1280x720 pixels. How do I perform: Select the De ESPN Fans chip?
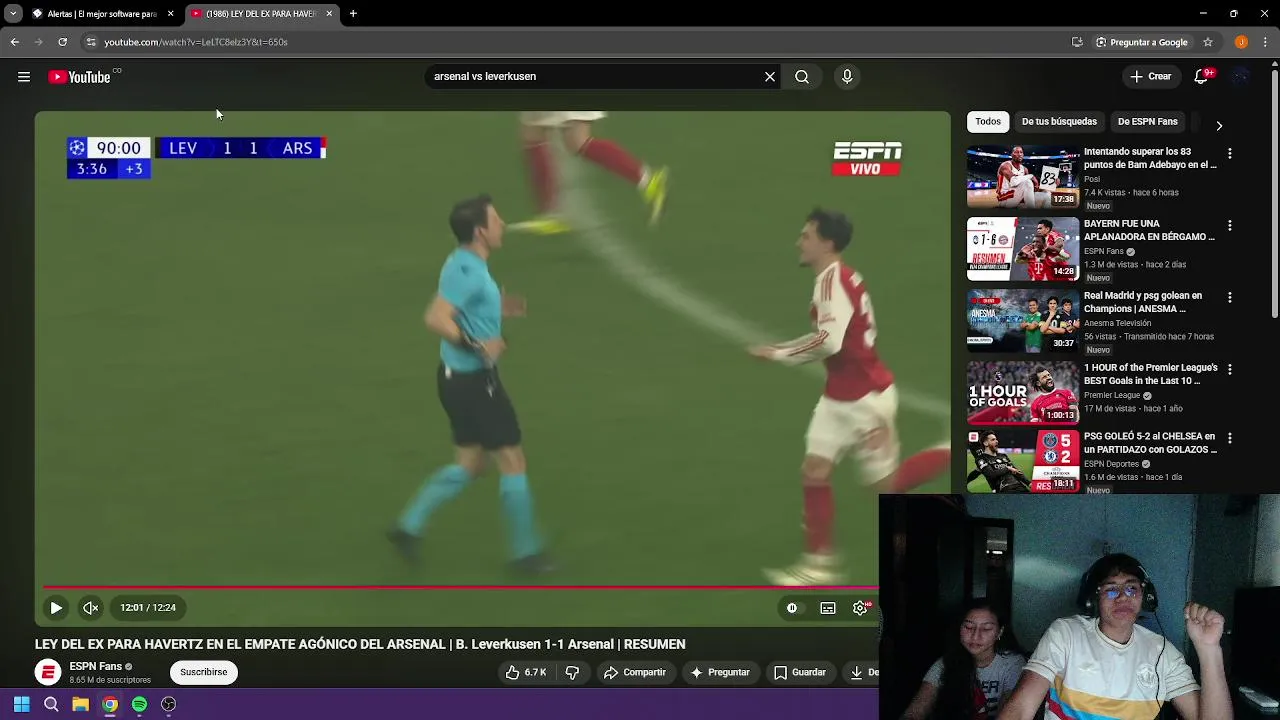click(1147, 121)
